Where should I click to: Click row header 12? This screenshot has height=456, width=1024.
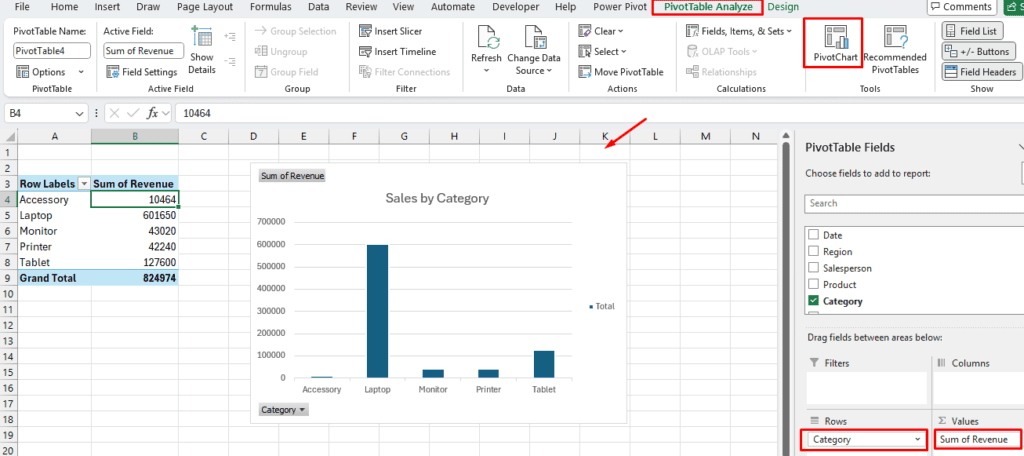[8, 325]
